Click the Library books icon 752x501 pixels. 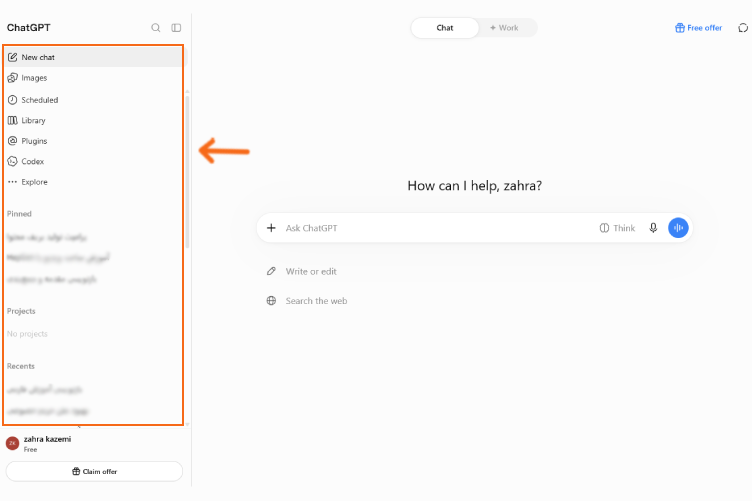(x=12, y=120)
